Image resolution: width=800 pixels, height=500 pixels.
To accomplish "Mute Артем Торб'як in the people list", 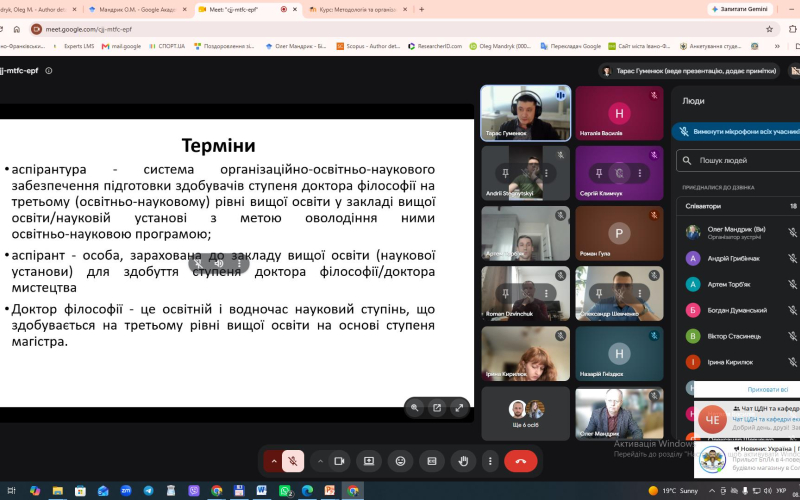I will [x=792, y=285].
